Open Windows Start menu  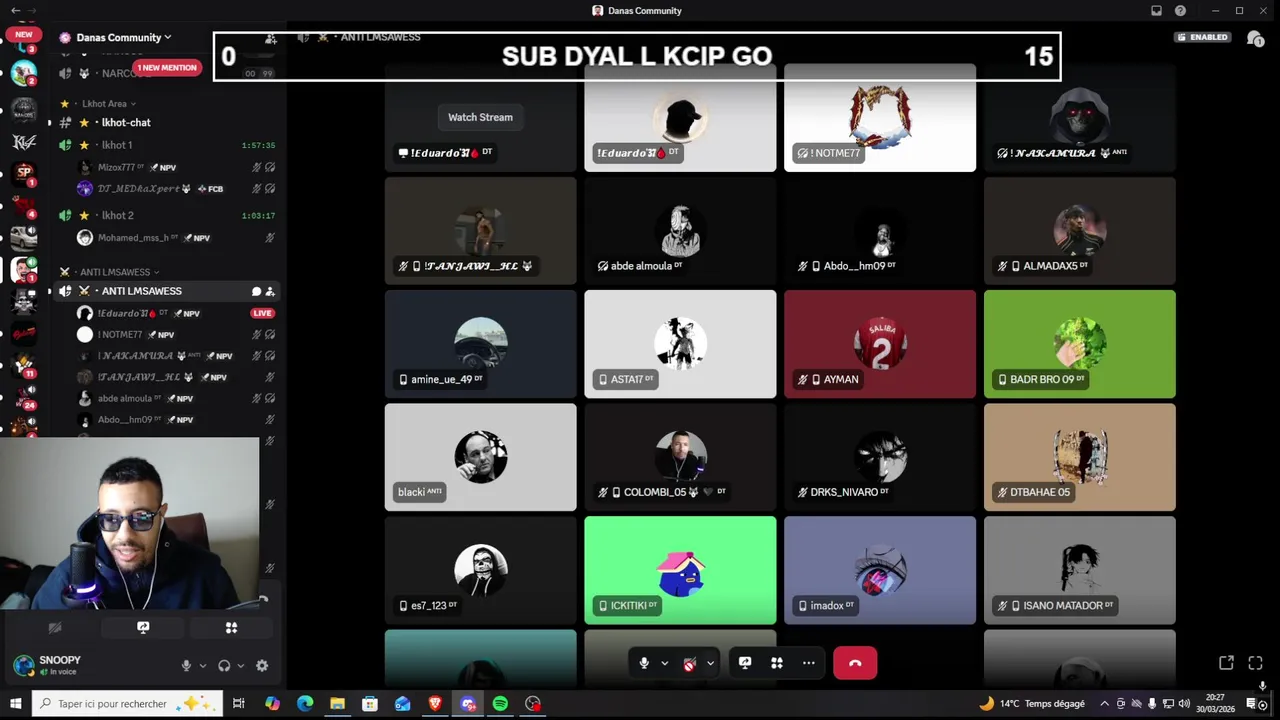click(x=15, y=704)
